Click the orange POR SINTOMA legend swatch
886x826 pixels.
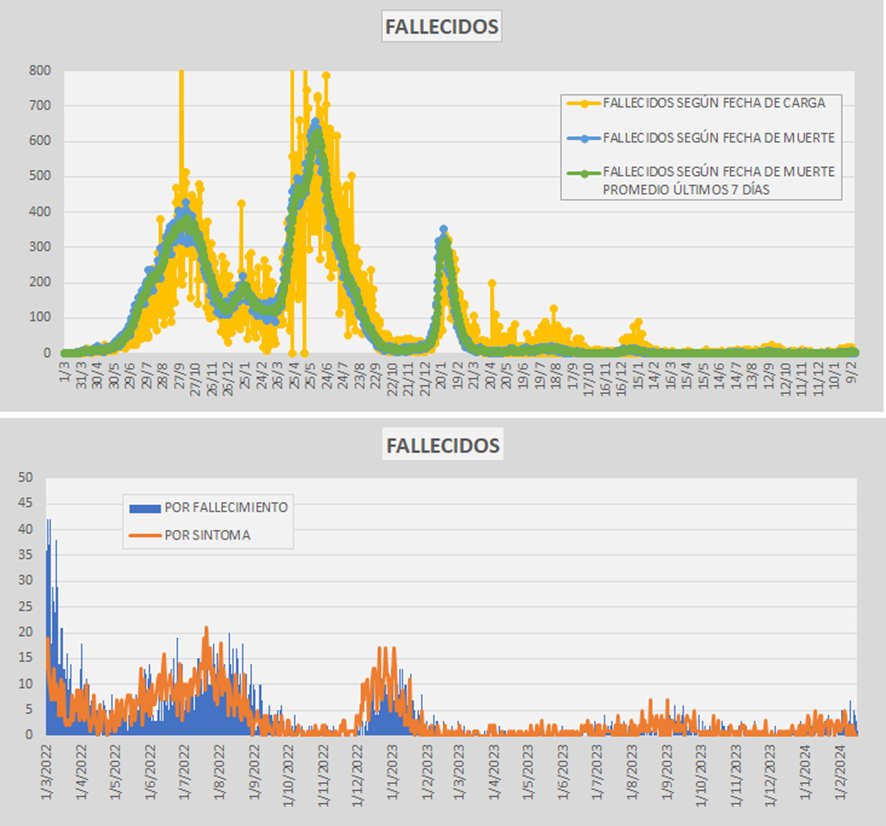(145, 536)
